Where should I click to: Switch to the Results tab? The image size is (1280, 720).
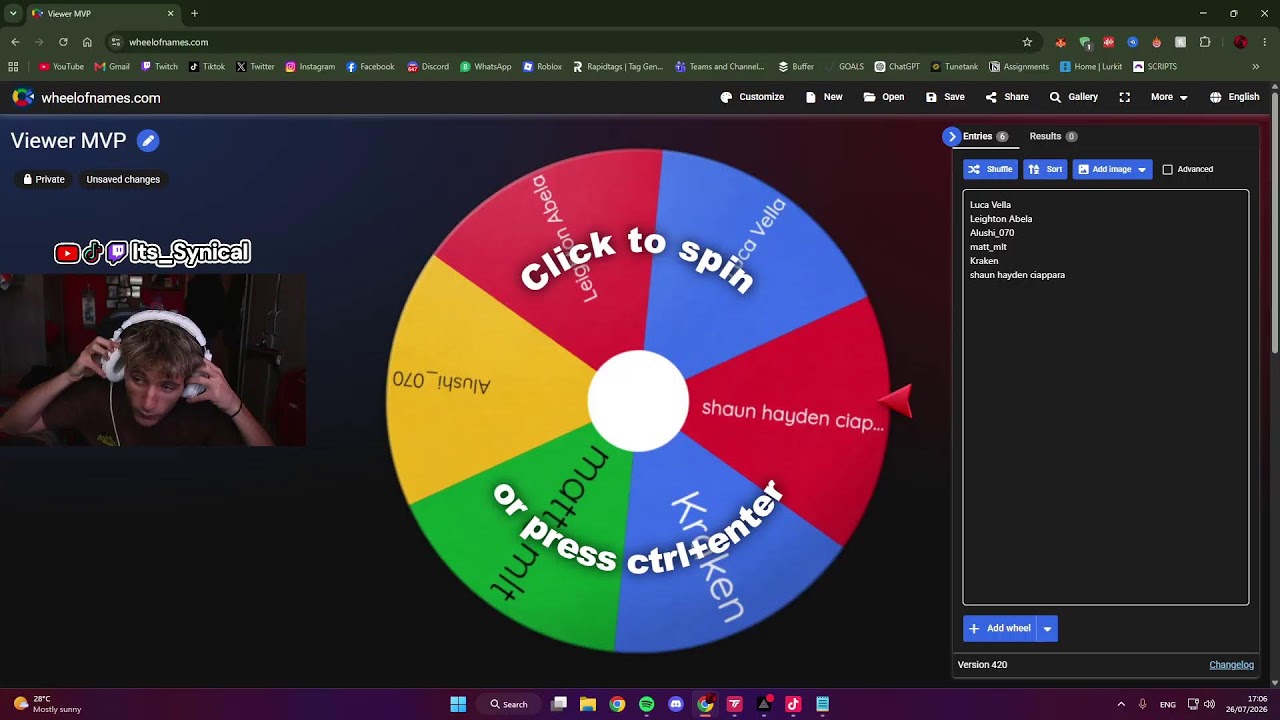tap(1052, 136)
